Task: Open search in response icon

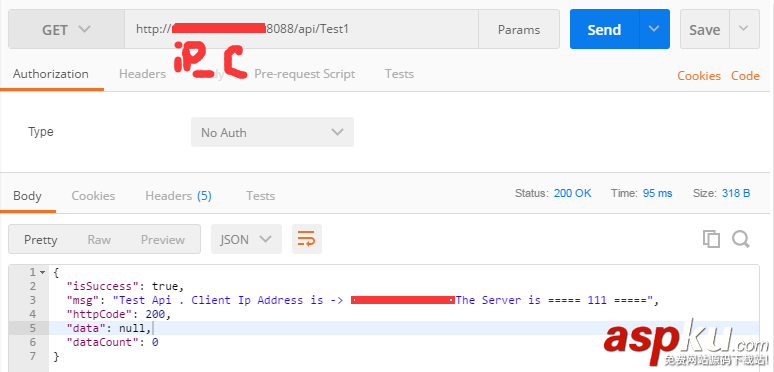Action: (x=741, y=239)
